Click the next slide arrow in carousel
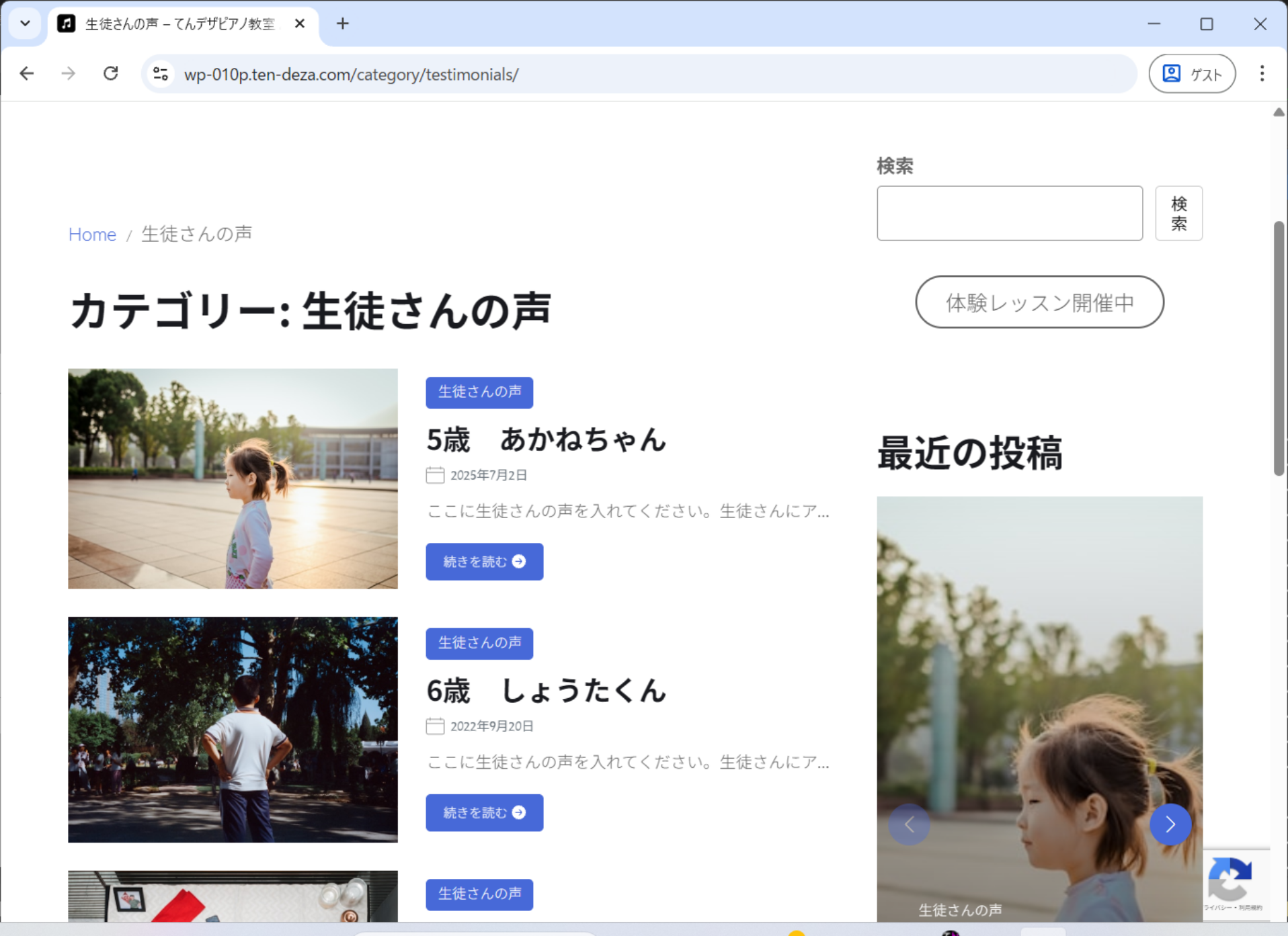 [x=1170, y=824]
